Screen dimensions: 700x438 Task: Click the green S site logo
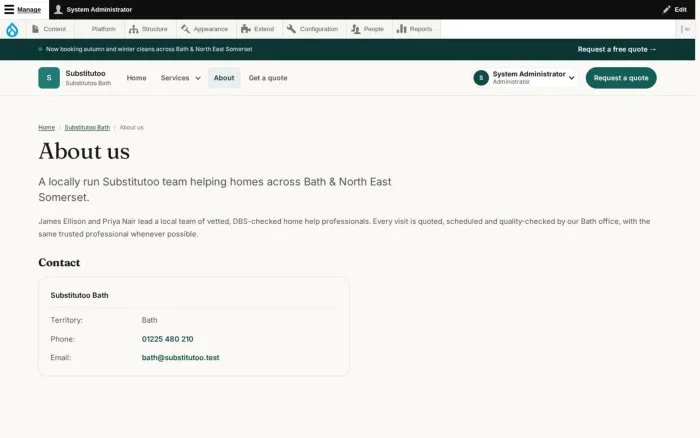click(x=49, y=78)
